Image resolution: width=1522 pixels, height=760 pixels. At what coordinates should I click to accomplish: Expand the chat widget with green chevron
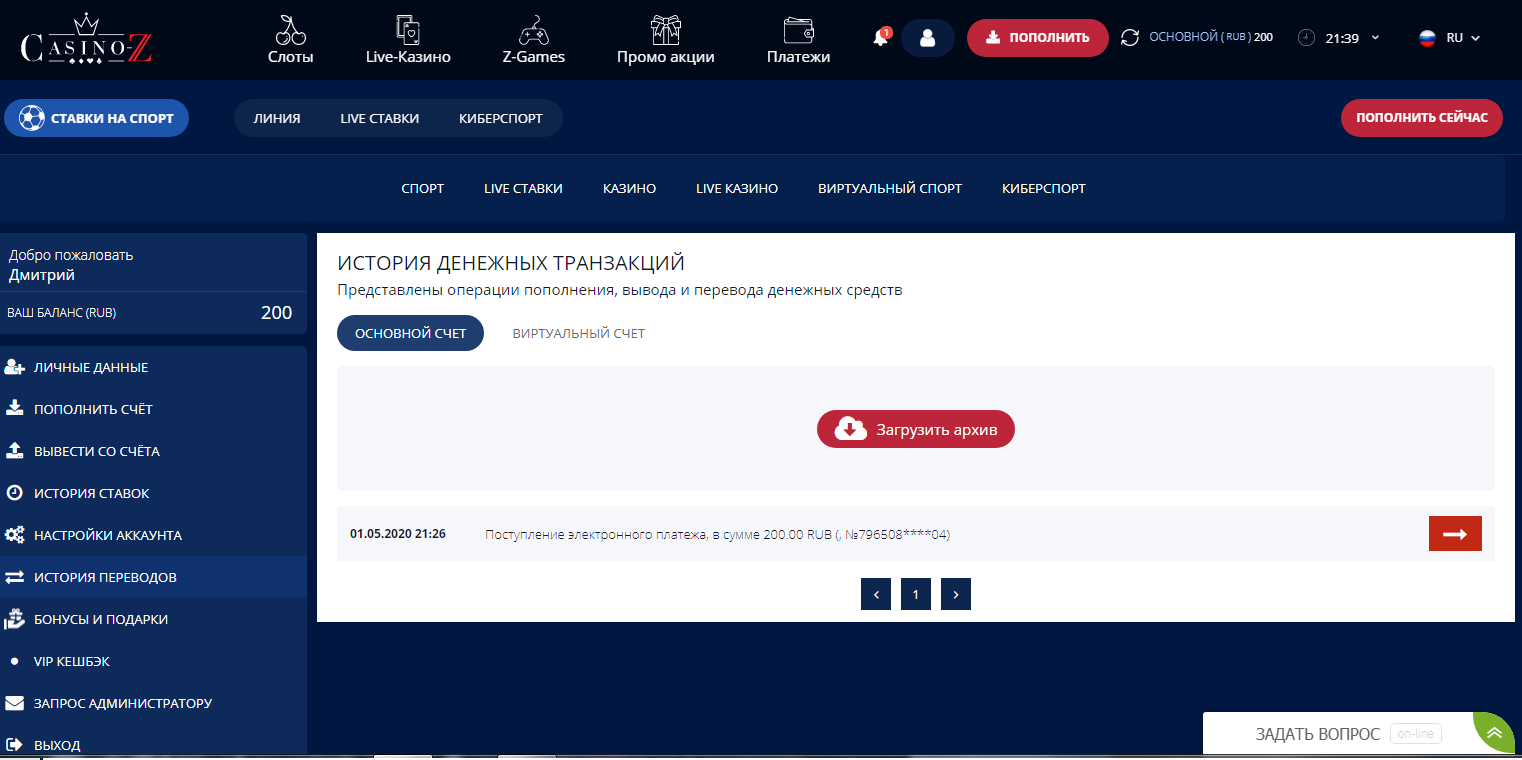click(x=1494, y=732)
